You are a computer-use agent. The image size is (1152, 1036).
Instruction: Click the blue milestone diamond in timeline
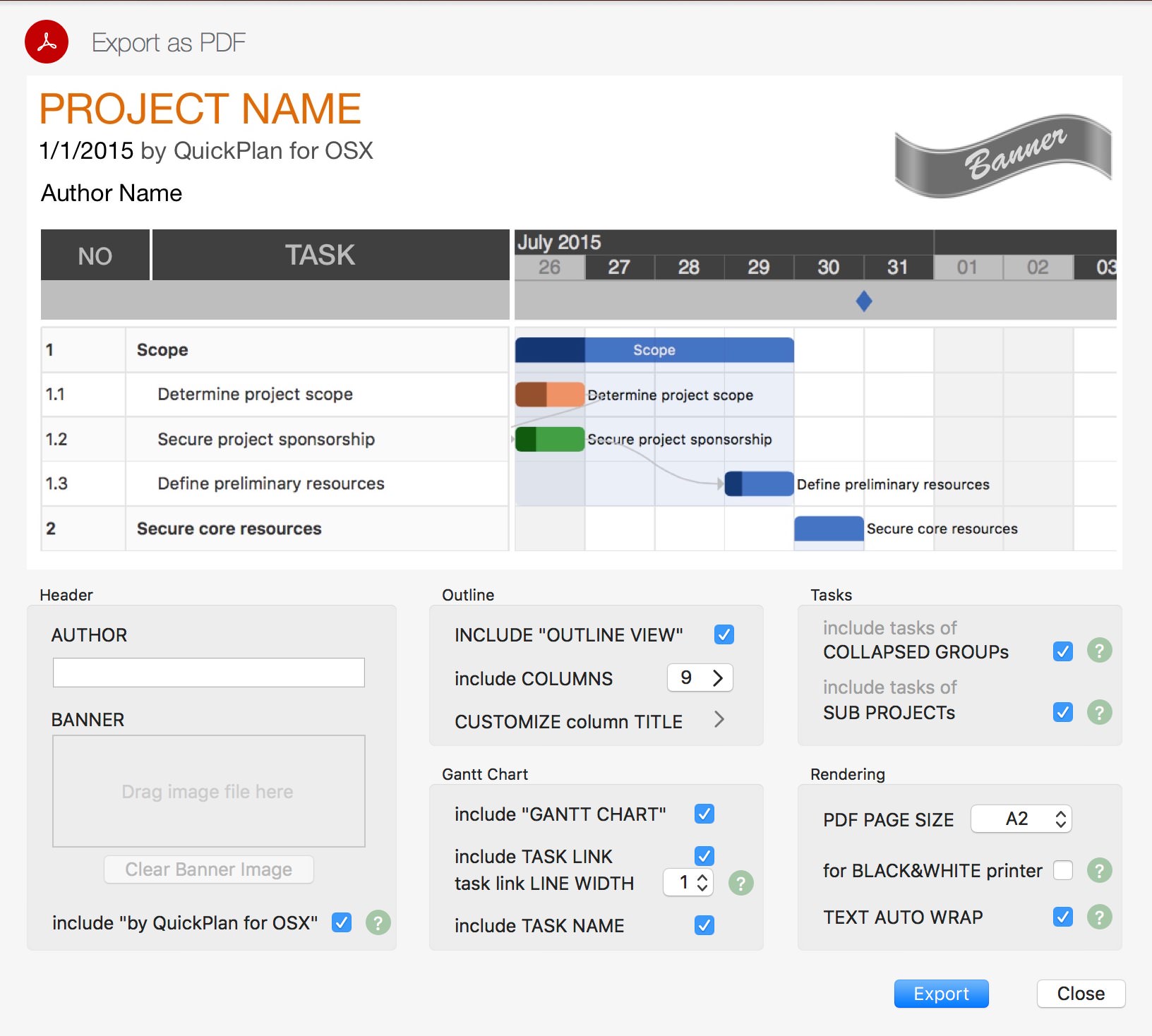pyautogui.click(x=863, y=301)
